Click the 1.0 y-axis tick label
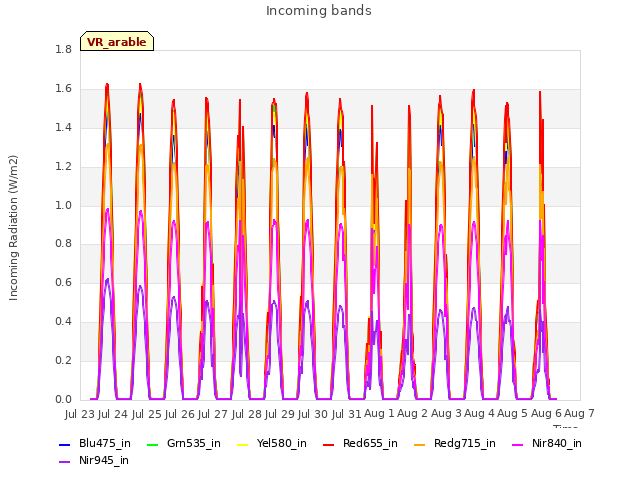Screen dimensions: 640x480 pos(63,205)
